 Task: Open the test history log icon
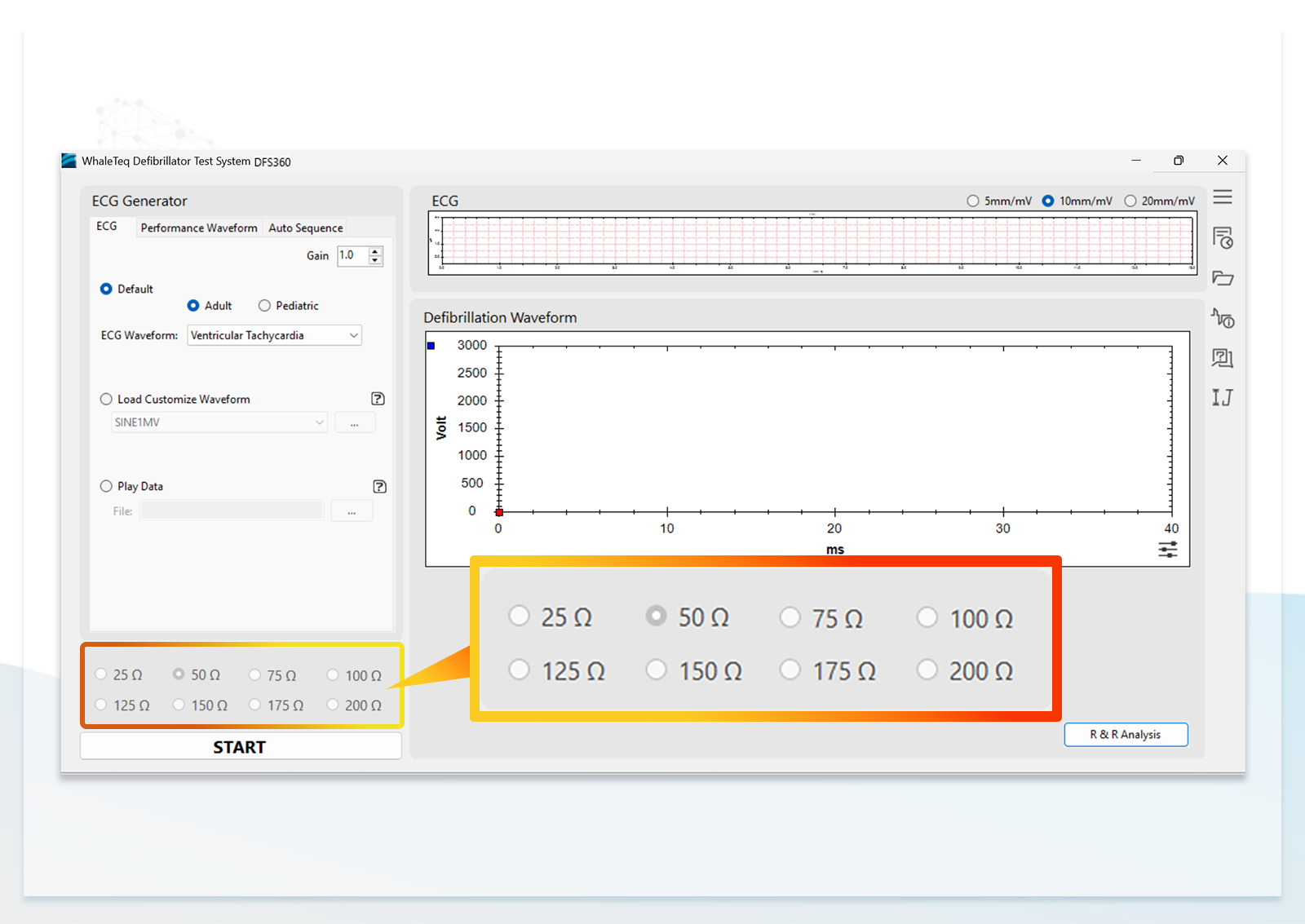tap(1222, 237)
